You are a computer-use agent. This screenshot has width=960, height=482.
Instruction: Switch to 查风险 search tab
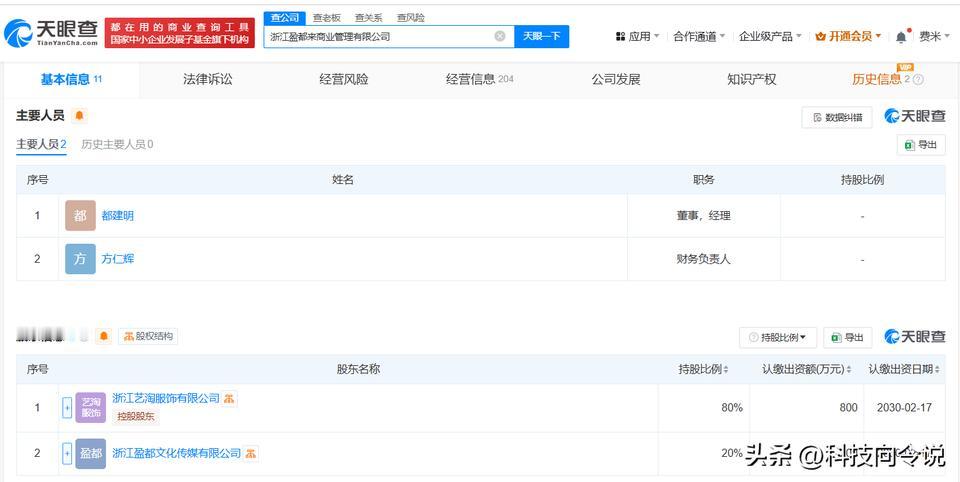[x=410, y=18]
